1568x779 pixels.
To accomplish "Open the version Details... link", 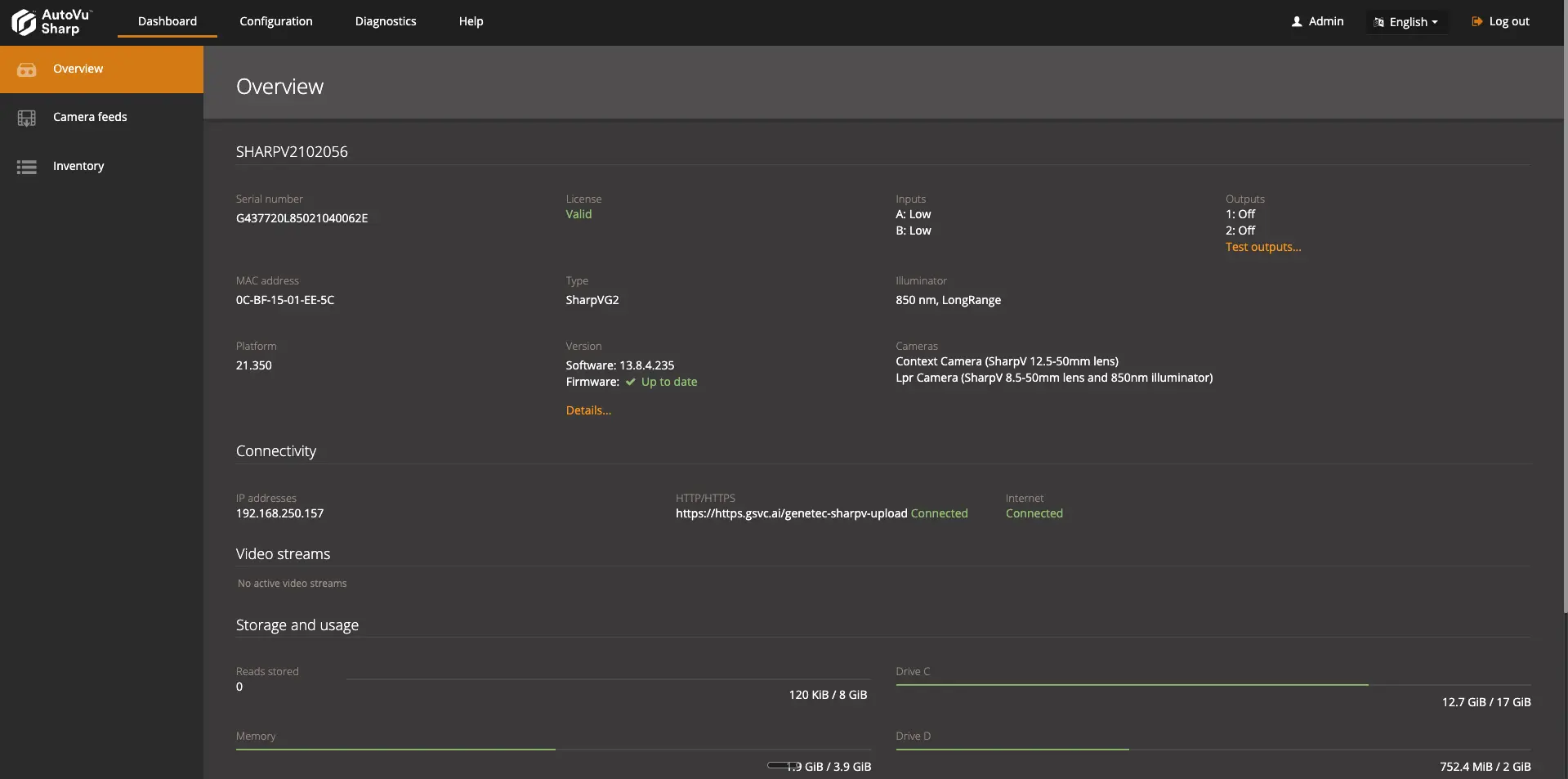I will coord(588,410).
